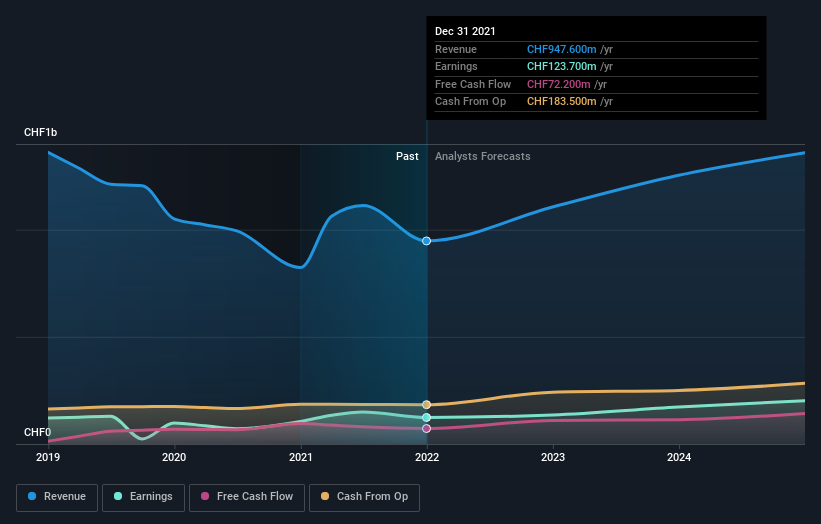The image size is (821, 524).
Task: Click the 'Past' label on the chart
Action: tap(407, 157)
